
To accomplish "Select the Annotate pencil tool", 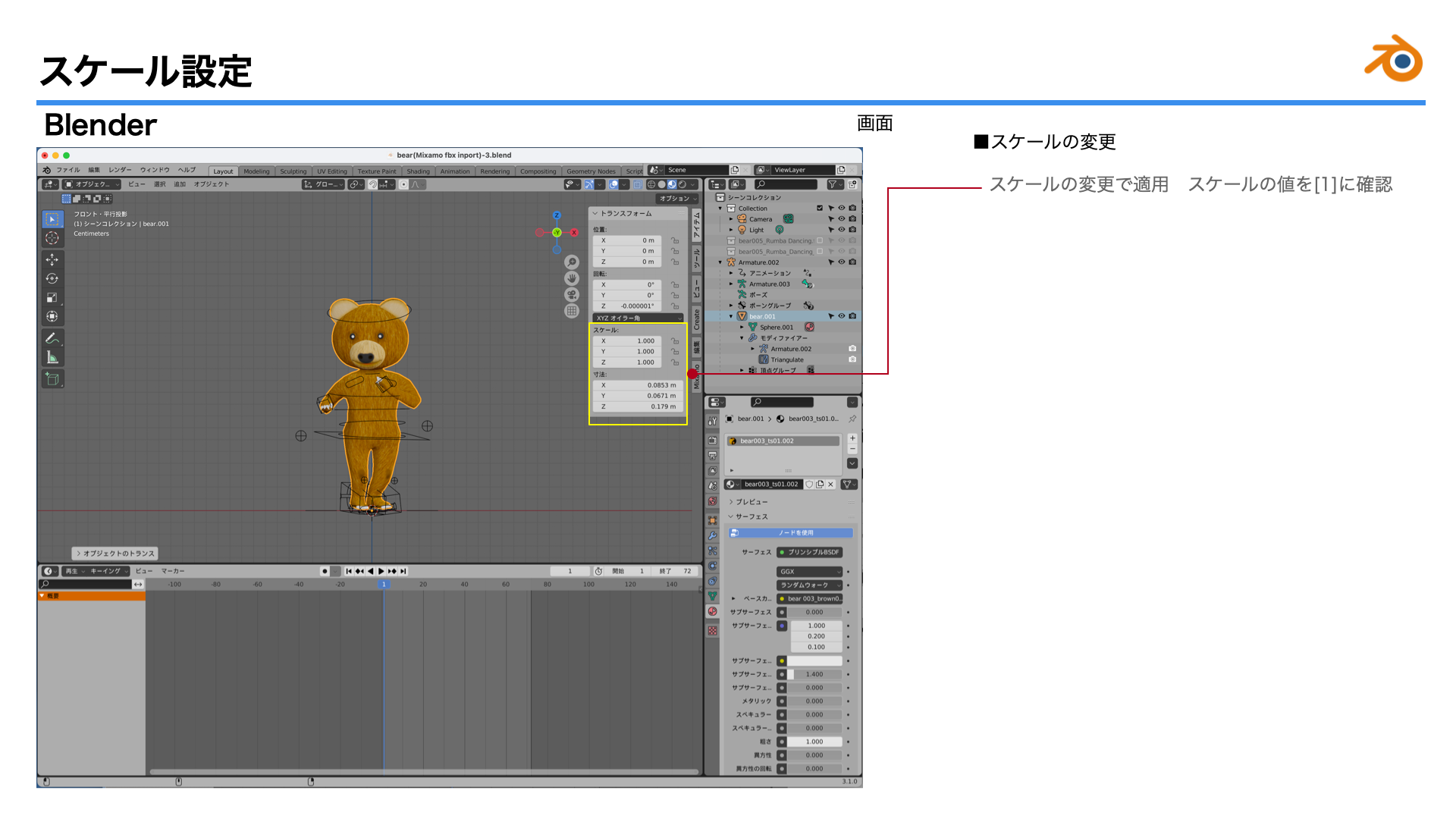I will click(x=52, y=338).
